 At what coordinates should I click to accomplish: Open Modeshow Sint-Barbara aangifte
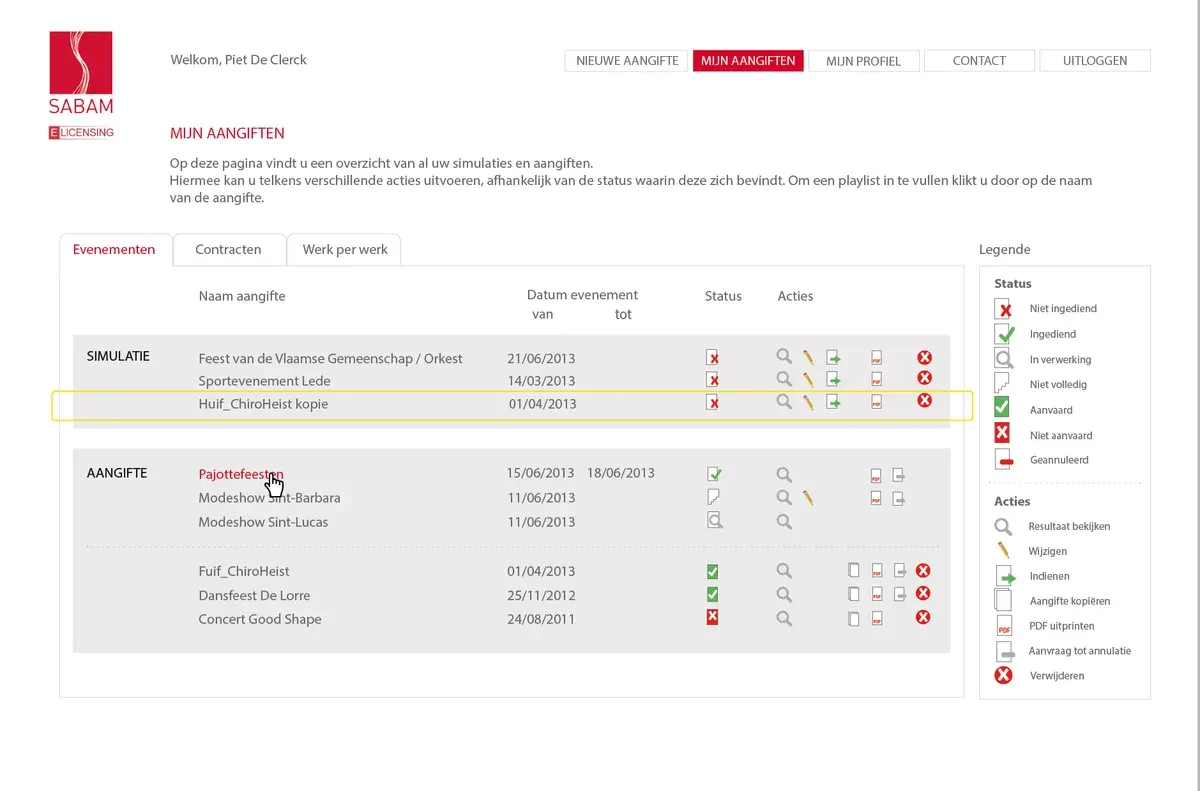(x=269, y=497)
